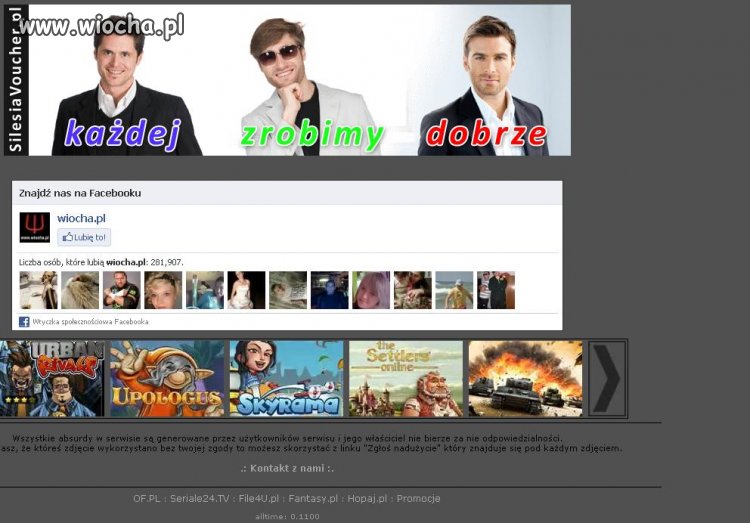Open the File4U.pl footer link
The height and width of the screenshot is (523, 750).
258,499
